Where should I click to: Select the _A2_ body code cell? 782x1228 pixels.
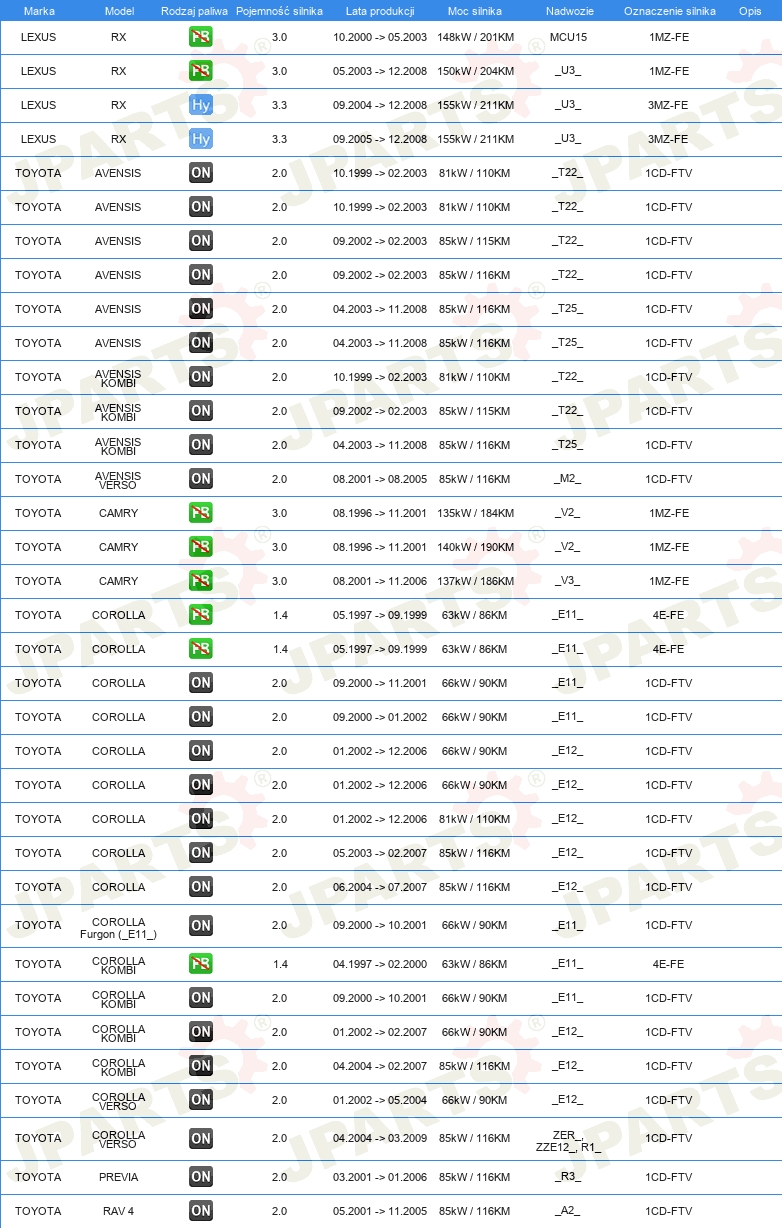coord(568,1211)
